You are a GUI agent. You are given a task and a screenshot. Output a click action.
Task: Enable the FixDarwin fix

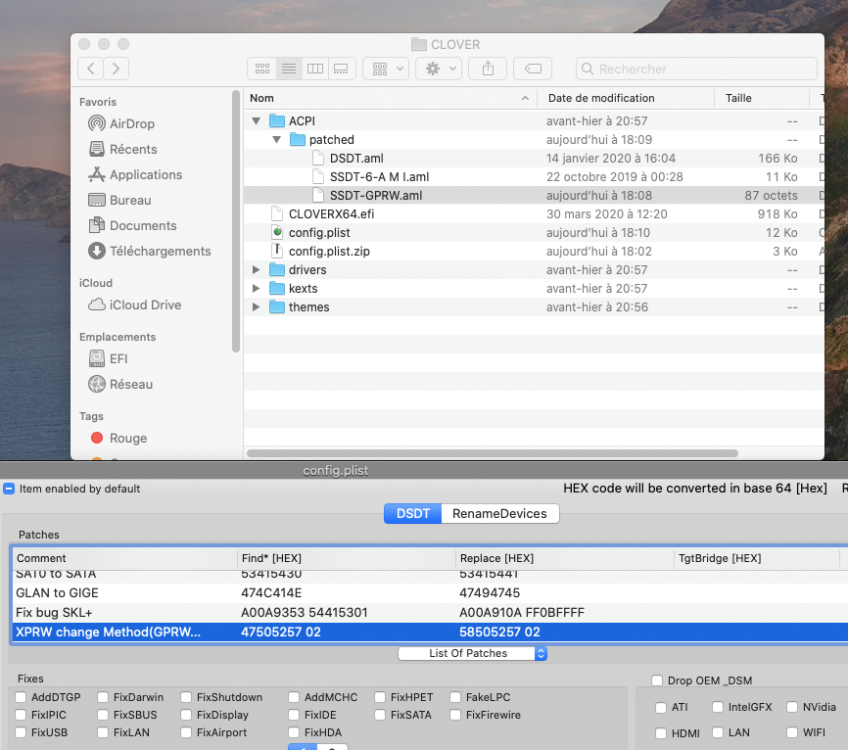pos(103,697)
